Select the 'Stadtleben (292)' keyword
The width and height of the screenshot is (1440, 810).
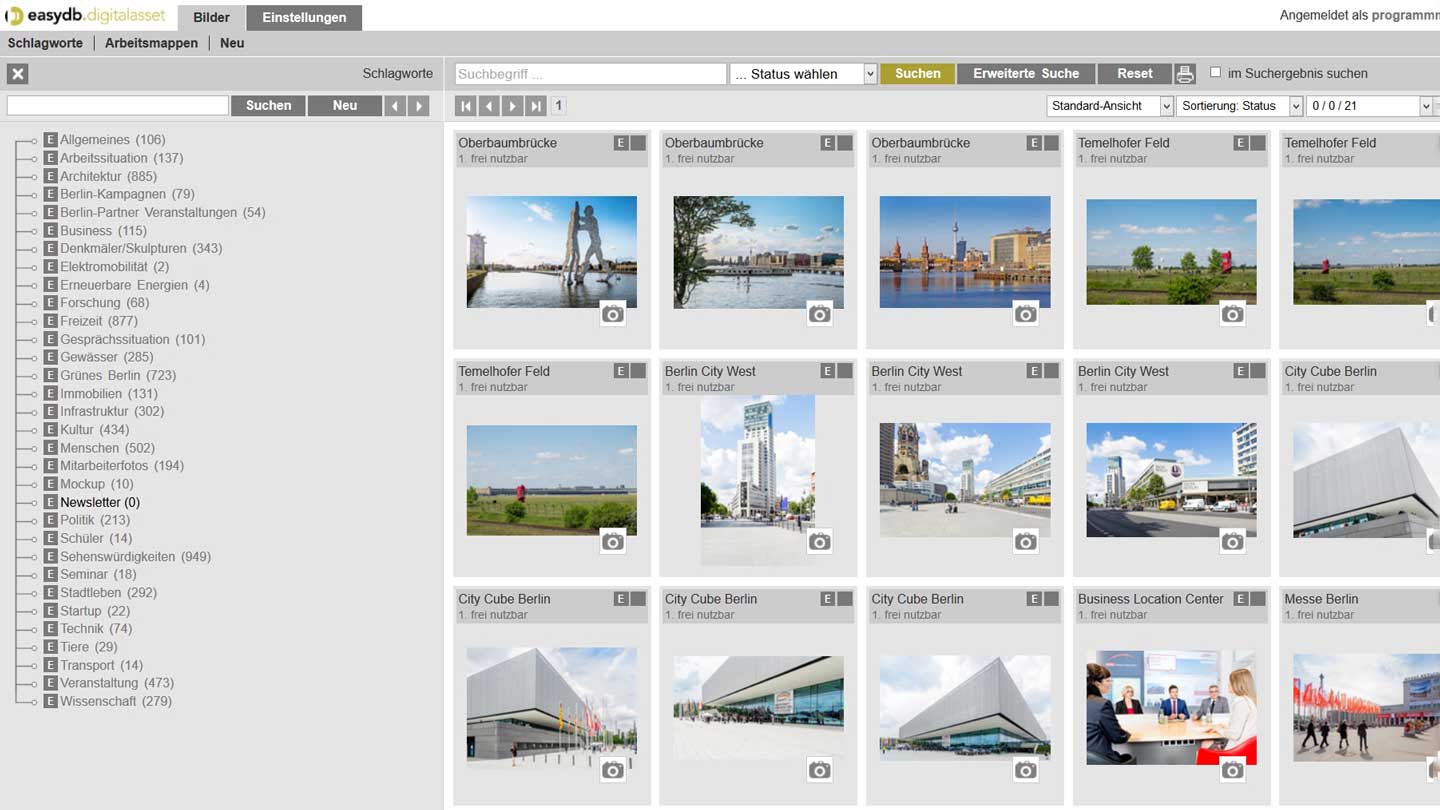pyautogui.click(x=108, y=593)
